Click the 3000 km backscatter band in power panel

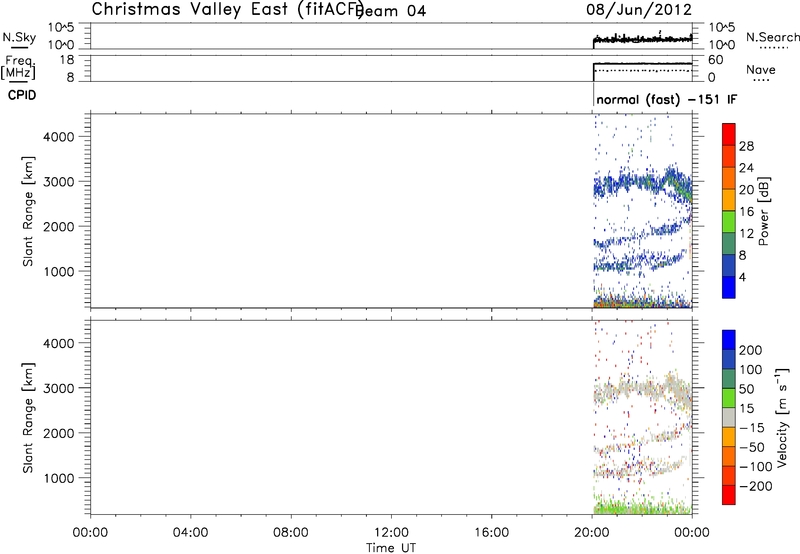pos(643,185)
